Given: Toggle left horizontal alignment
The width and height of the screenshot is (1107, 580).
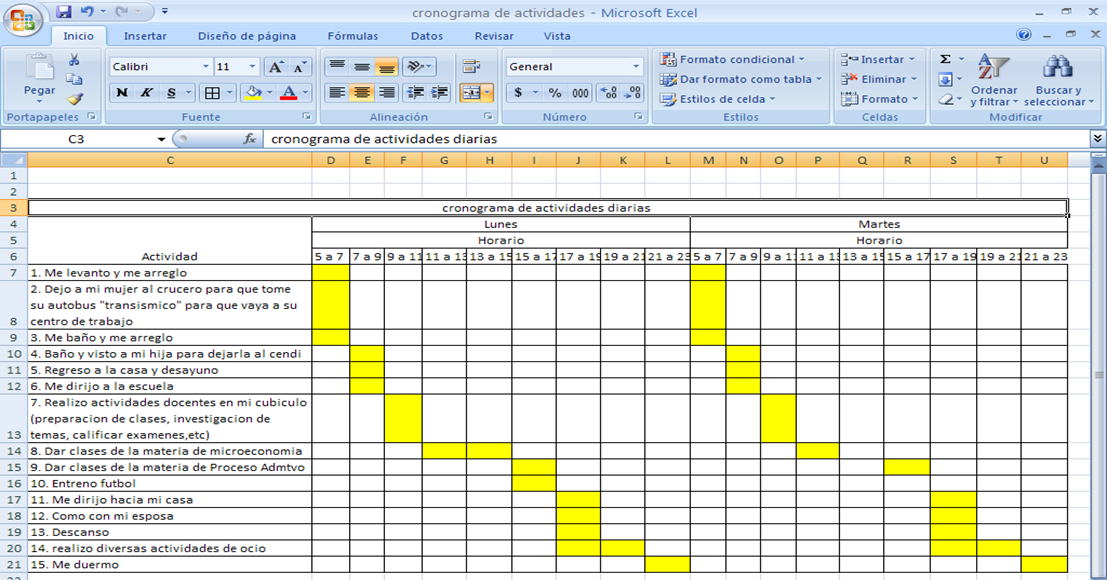Looking at the screenshot, I should 337,92.
